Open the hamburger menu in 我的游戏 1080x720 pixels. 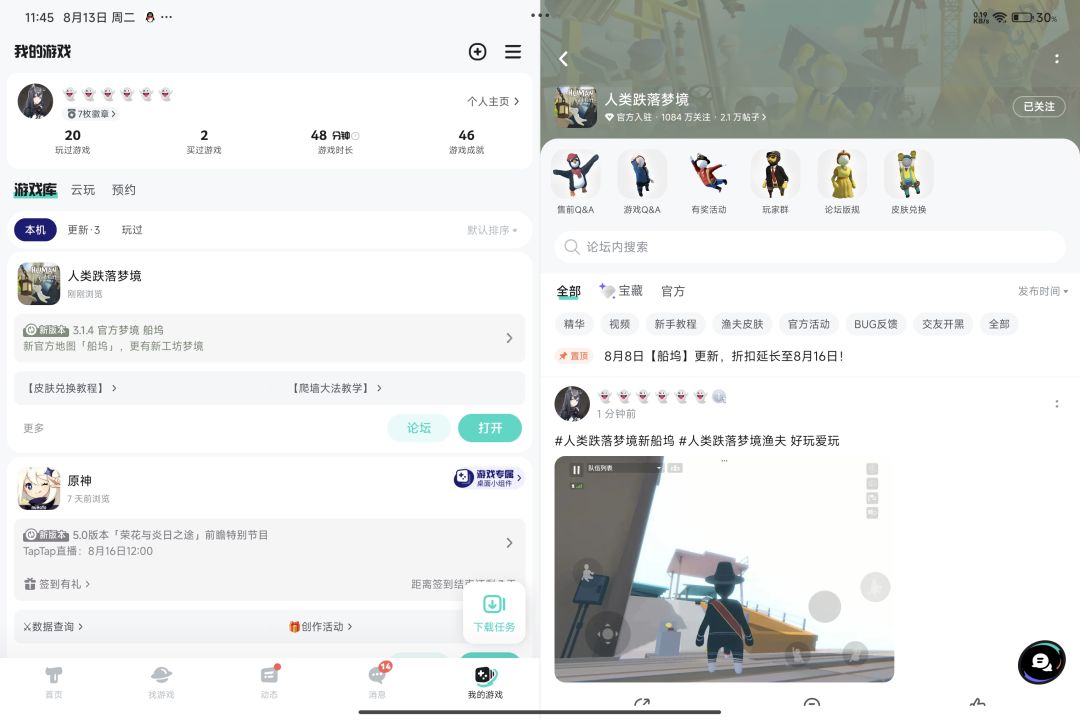512,52
